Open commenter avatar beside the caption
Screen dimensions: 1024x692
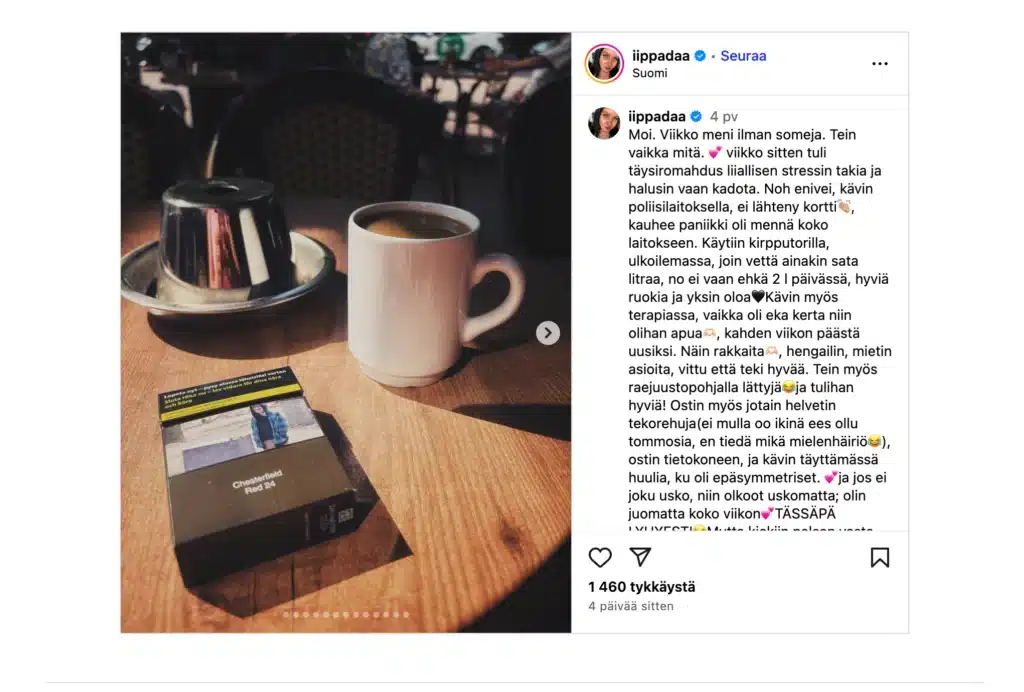tap(604, 123)
